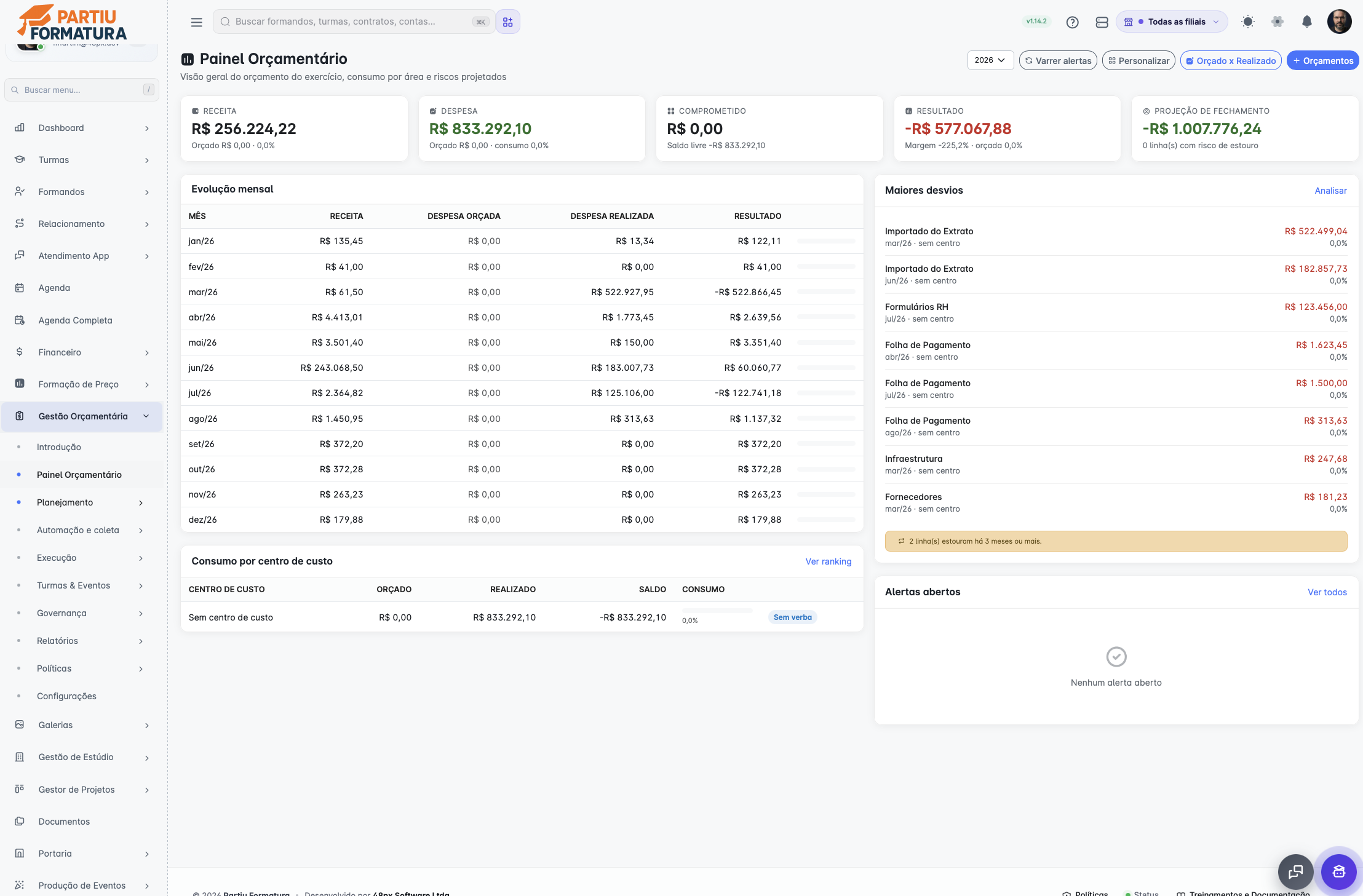Click the Atendimento App chat icon
Screen dimensions: 1363x896
[20, 255]
